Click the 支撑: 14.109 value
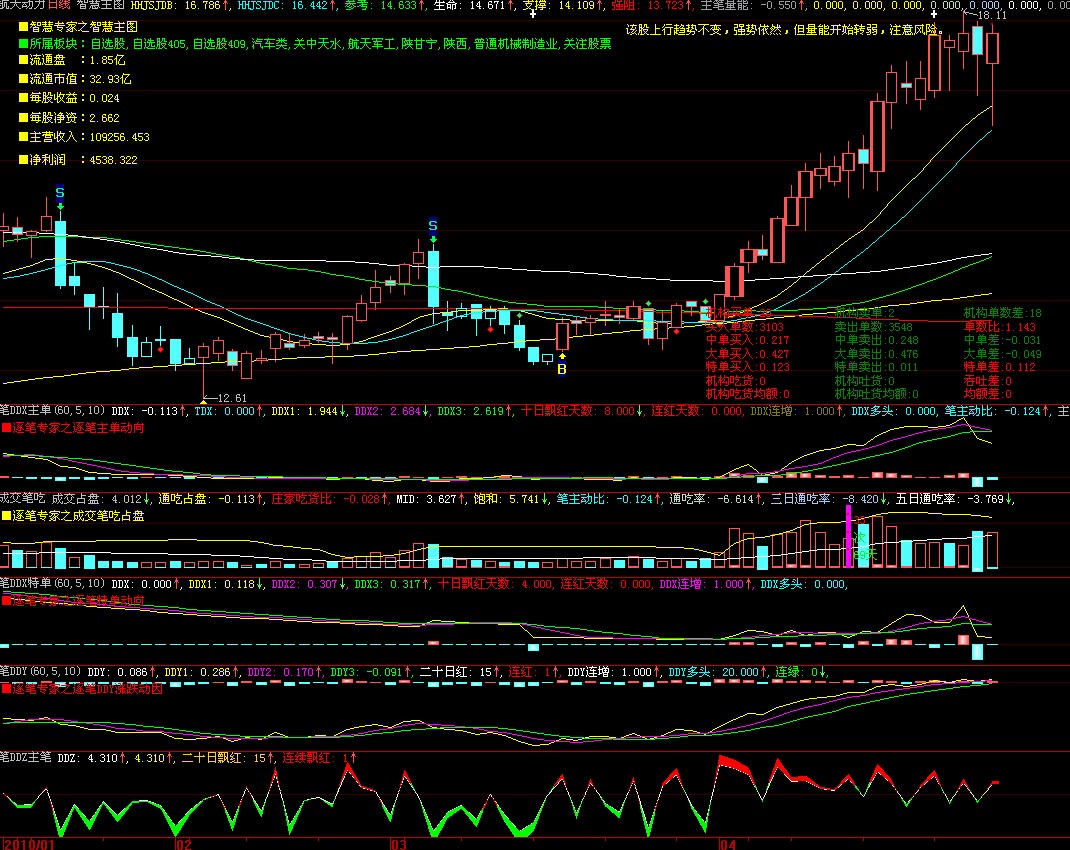Screen dimensions: 1070x850 [564, 5]
